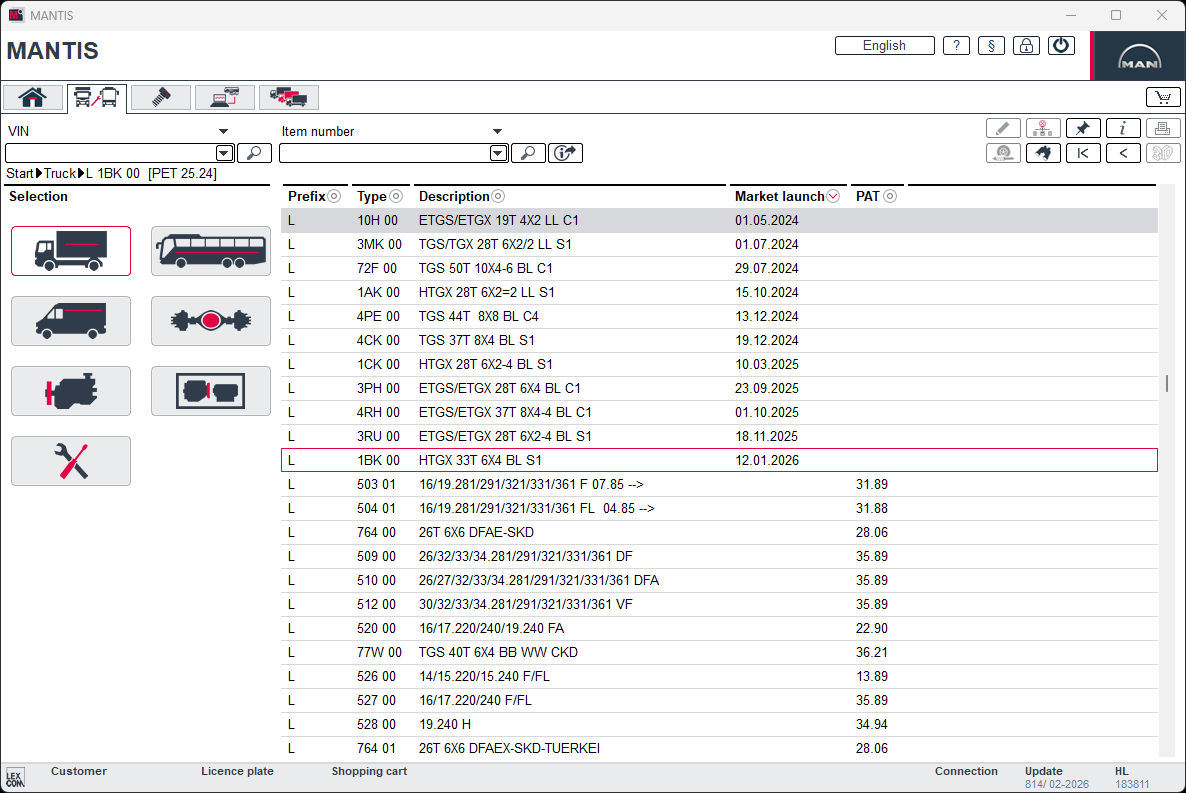Image resolution: width=1186 pixels, height=793 pixels.
Task: Toggle sort indicator on PAT column
Action: pyautogui.click(x=889, y=197)
